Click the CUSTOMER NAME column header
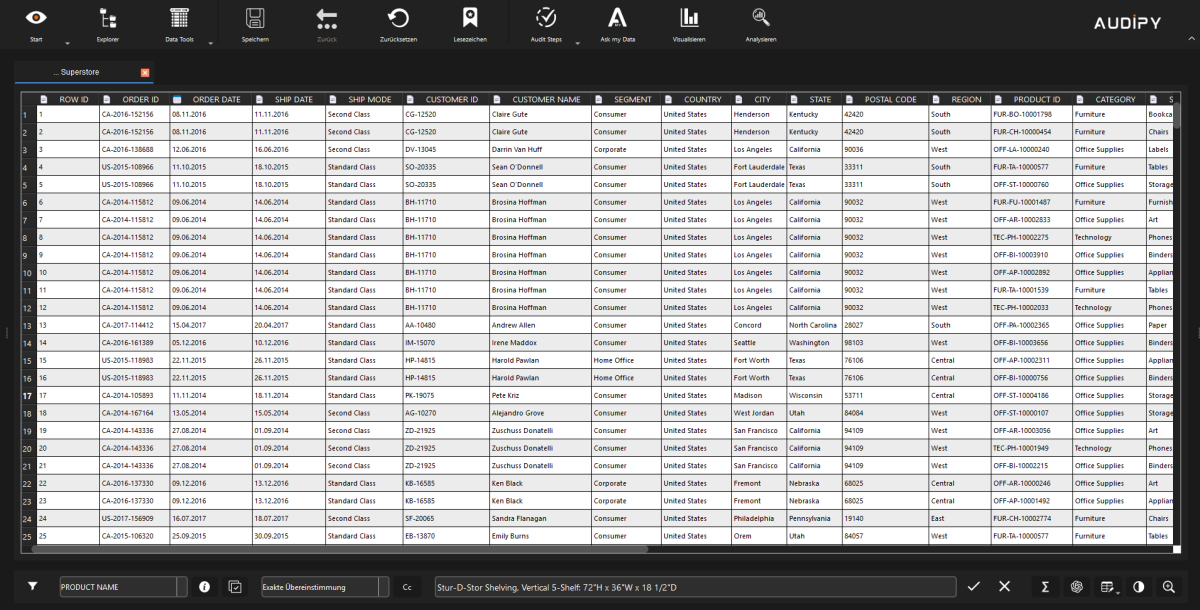1200x610 pixels. (546, 100)
